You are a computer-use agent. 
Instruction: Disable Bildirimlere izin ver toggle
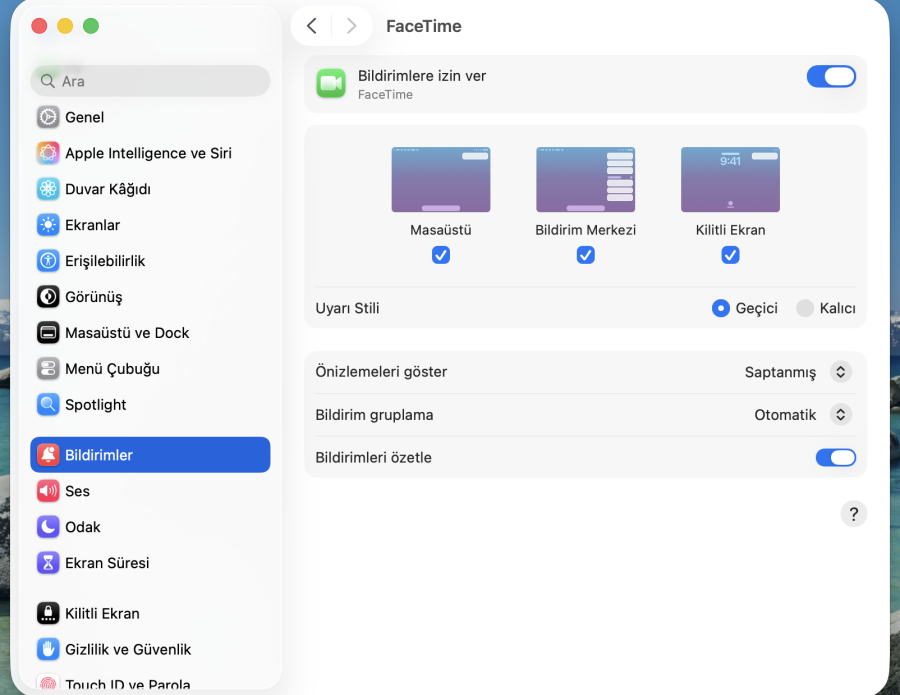pos(831,76)
